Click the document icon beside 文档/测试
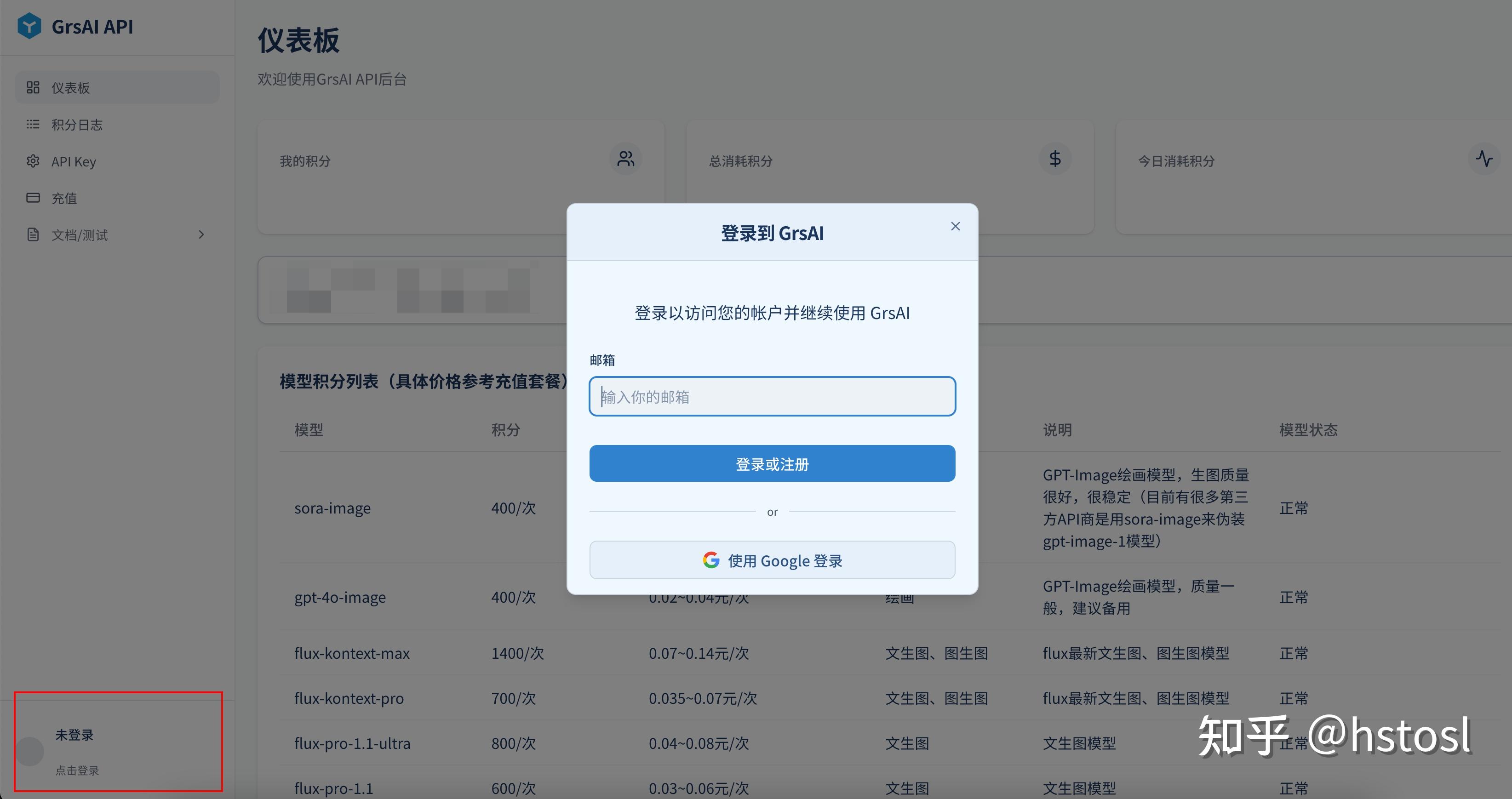 [33, 234]
